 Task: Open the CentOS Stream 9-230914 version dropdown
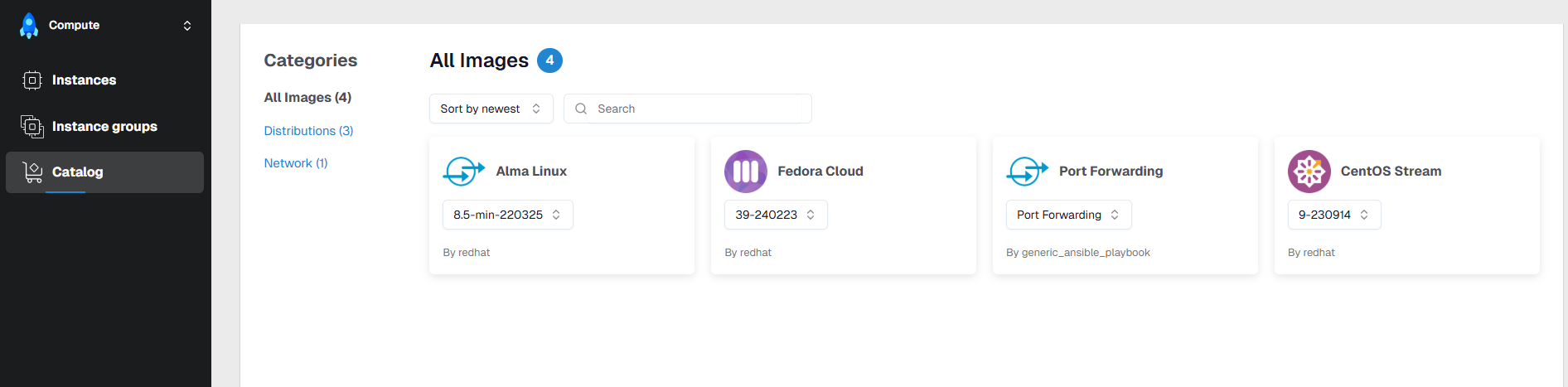click(1333, 215)
